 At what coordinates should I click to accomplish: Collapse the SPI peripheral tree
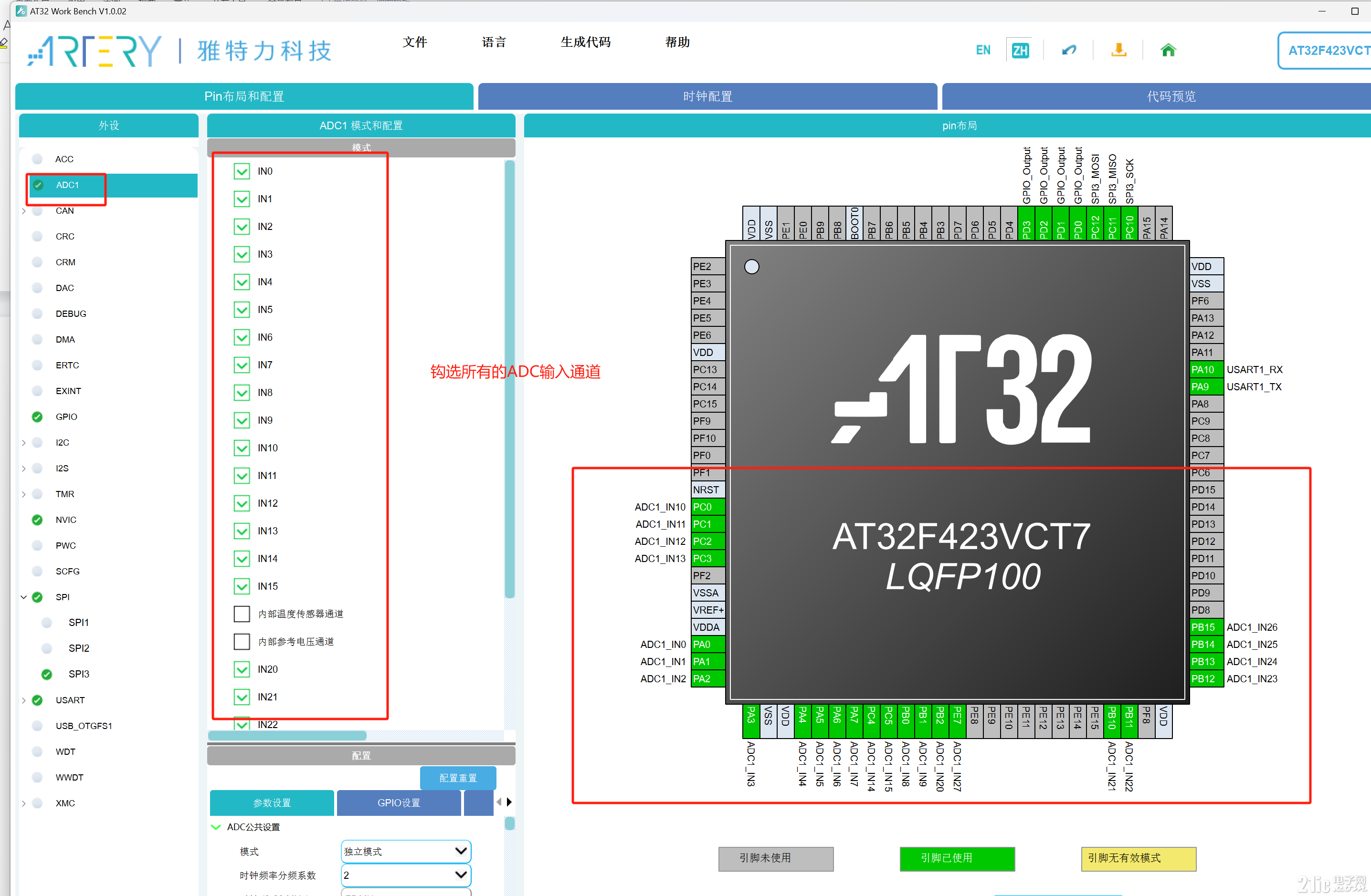[23, 597]
